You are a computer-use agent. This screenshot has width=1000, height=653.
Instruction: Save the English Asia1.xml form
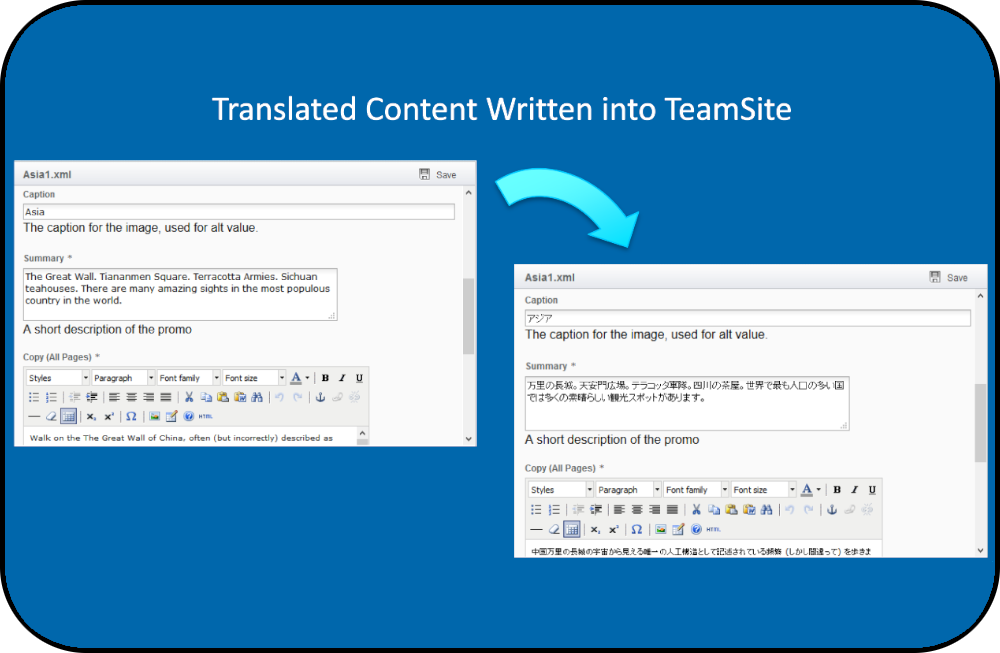438,174
